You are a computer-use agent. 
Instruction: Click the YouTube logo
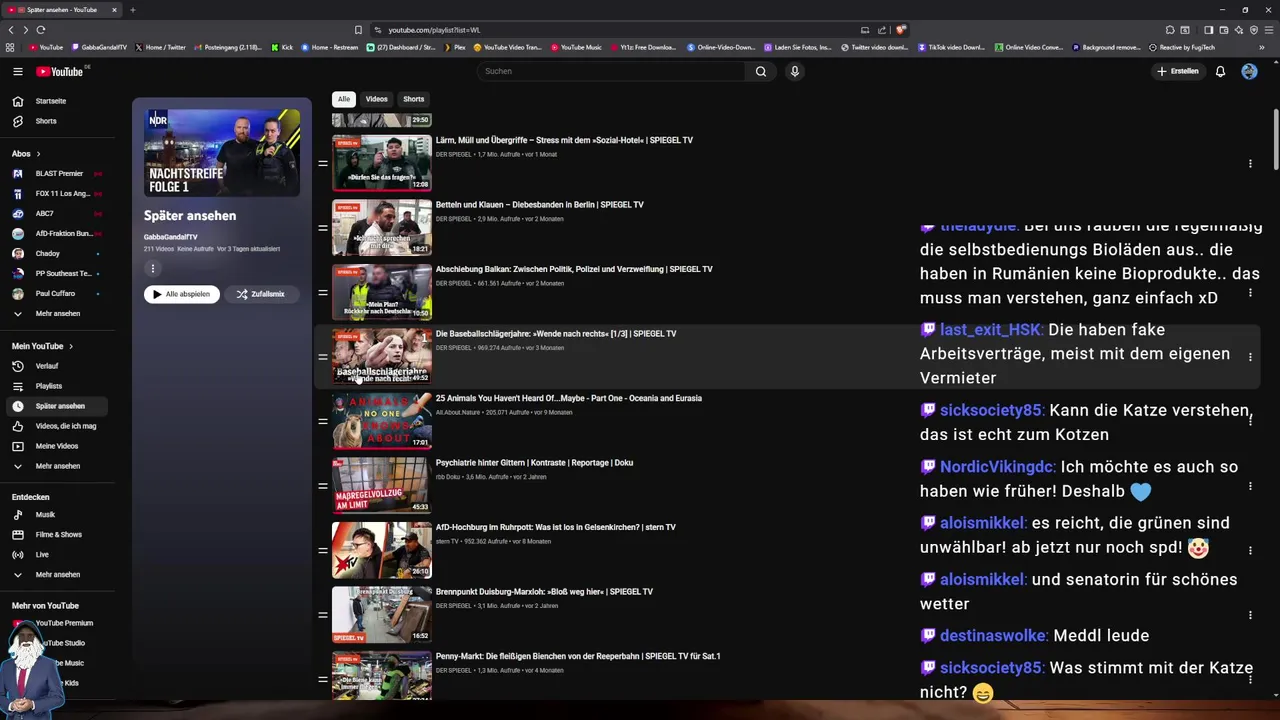[60, 71]
